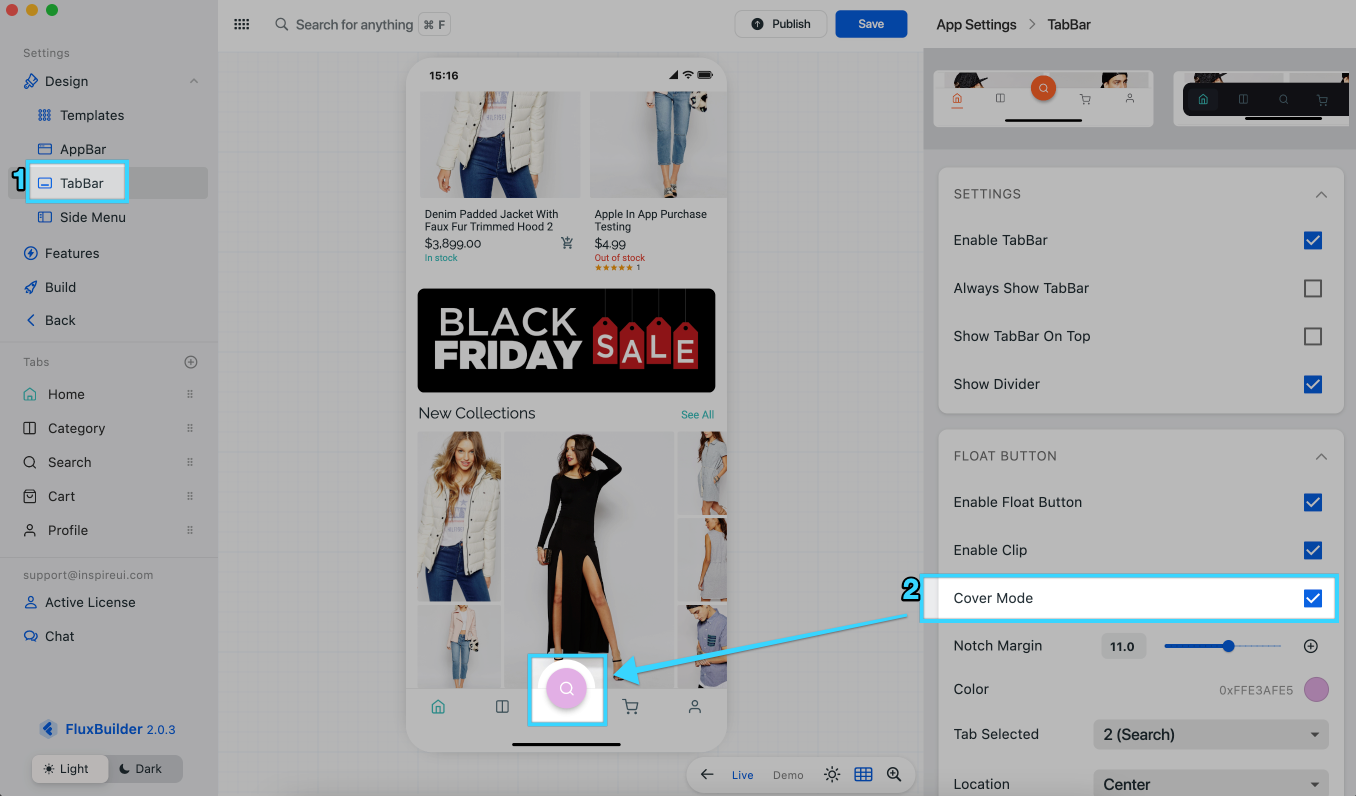Click the brightness sun icon in bottom toolbar
Viewport: 1356px width, 796px height.
(832, 775)
